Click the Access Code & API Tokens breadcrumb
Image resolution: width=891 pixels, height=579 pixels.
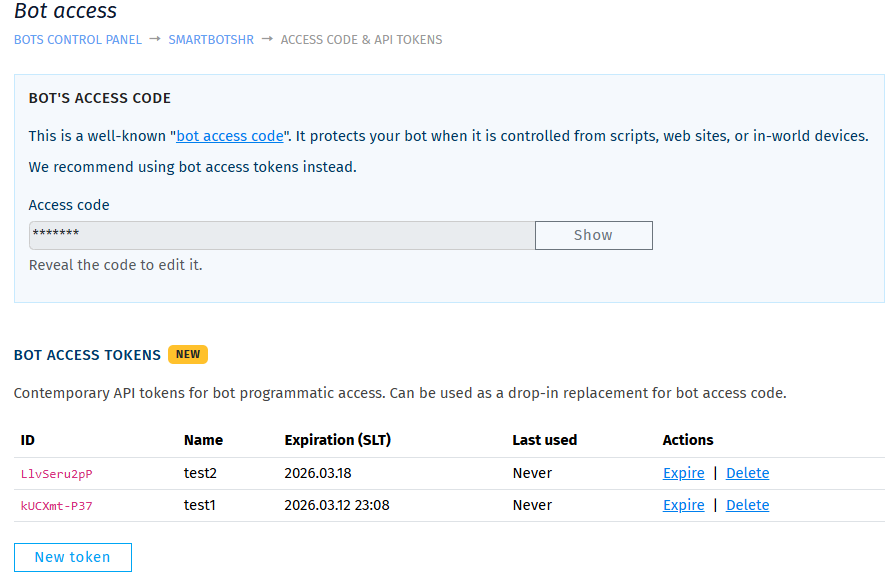tap(361, 40)
